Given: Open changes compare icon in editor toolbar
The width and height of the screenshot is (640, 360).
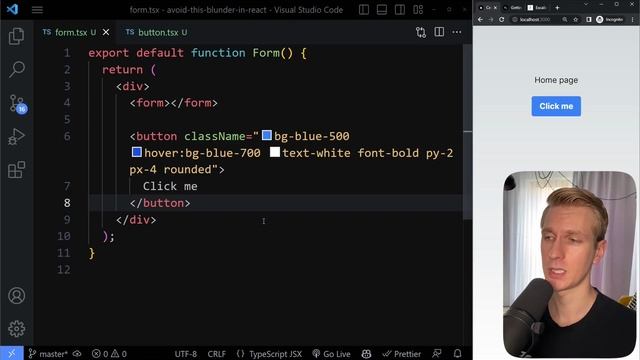Looking at the screenshot, I should (421, 32).
